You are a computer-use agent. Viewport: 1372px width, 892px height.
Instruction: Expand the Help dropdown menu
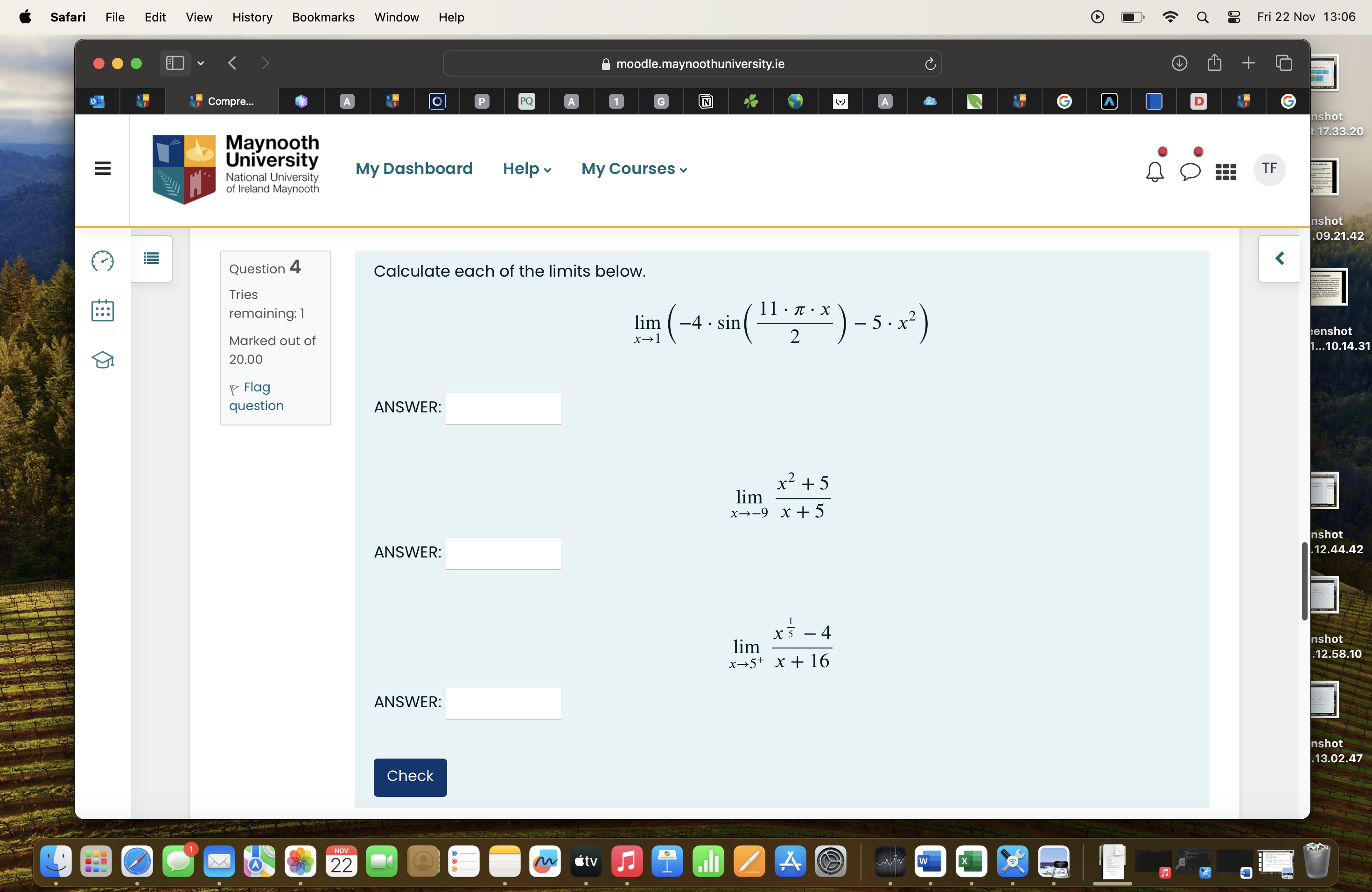point(527,168)
